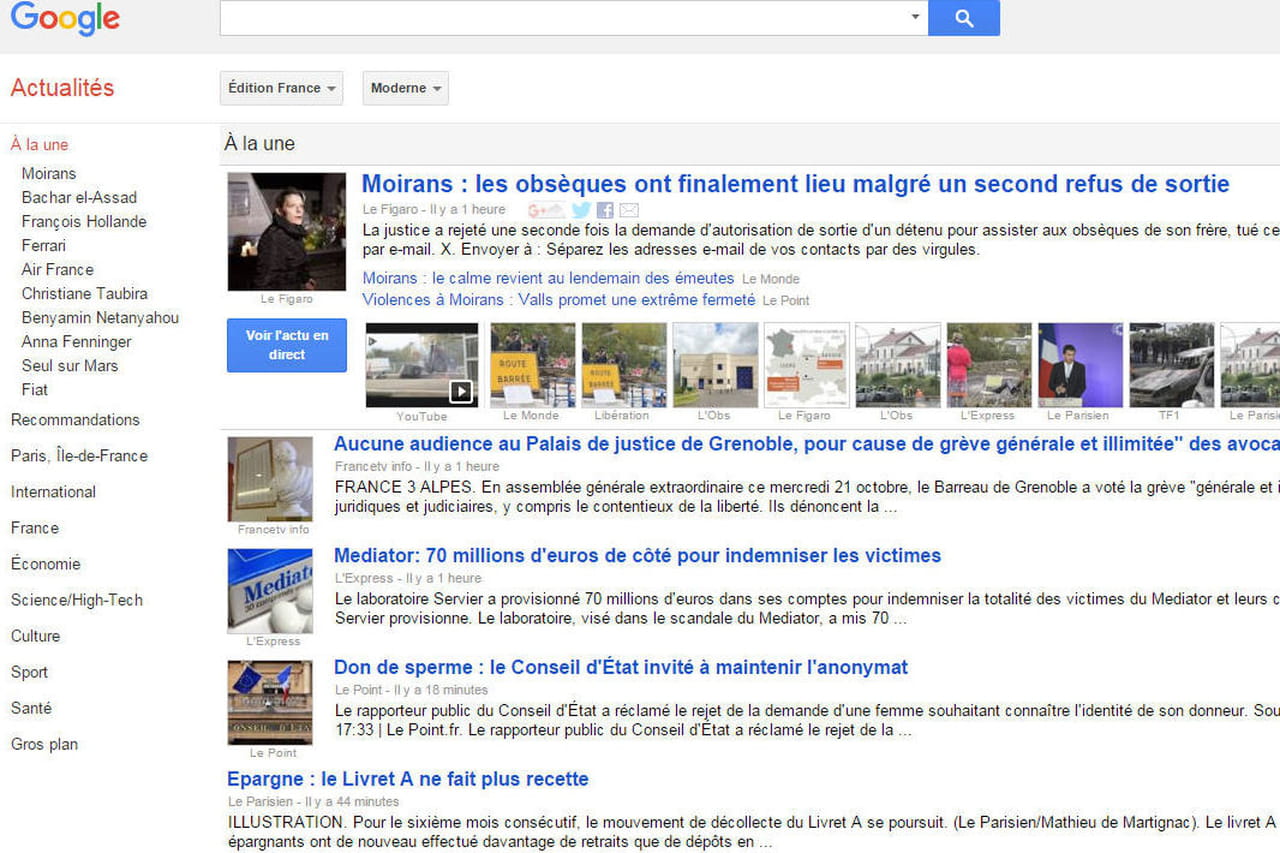Expand the Édition France dropdown
1280x853 pixels.
click(x=281, y=88)
